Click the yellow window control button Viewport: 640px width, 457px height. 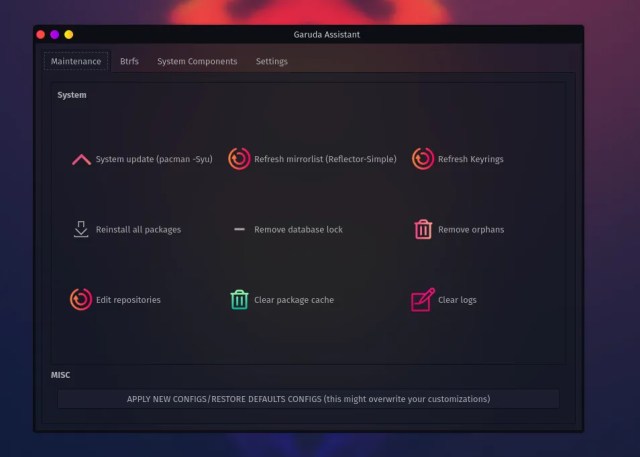[x=69, y=35]
